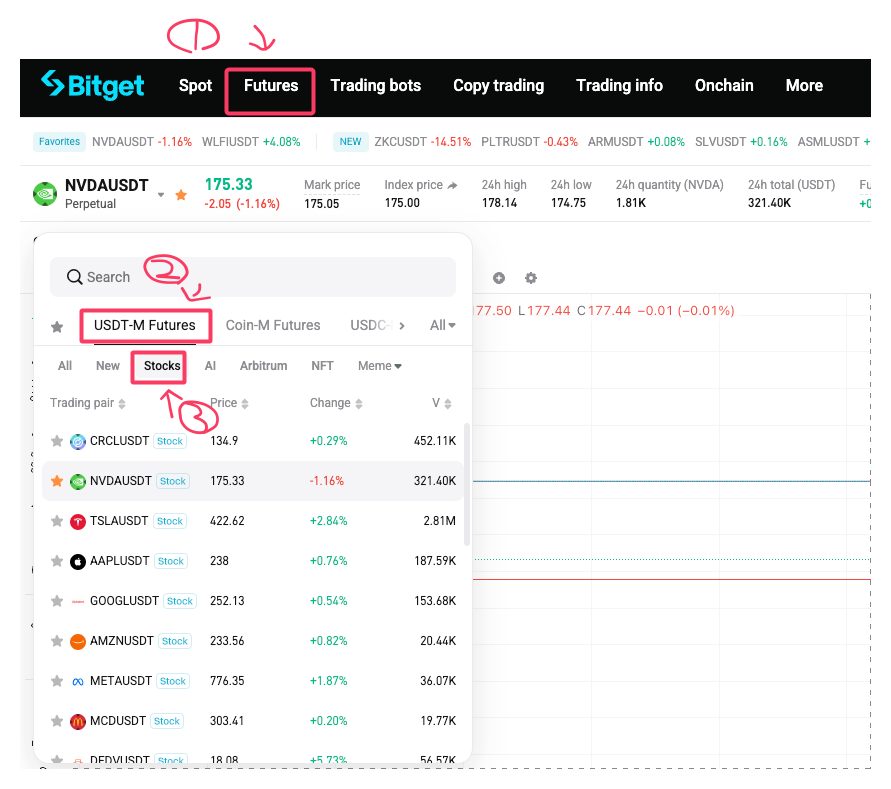This screenshot has height=789, width=891.
Task: Click the Index price share arrow icon
Action: pos(453,185)
